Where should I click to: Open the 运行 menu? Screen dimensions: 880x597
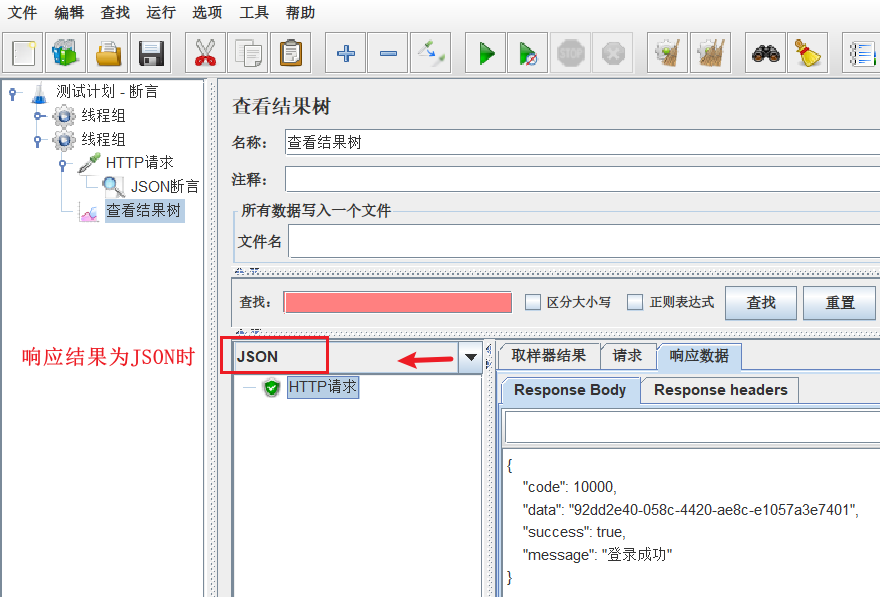click(x=161, y=12)
